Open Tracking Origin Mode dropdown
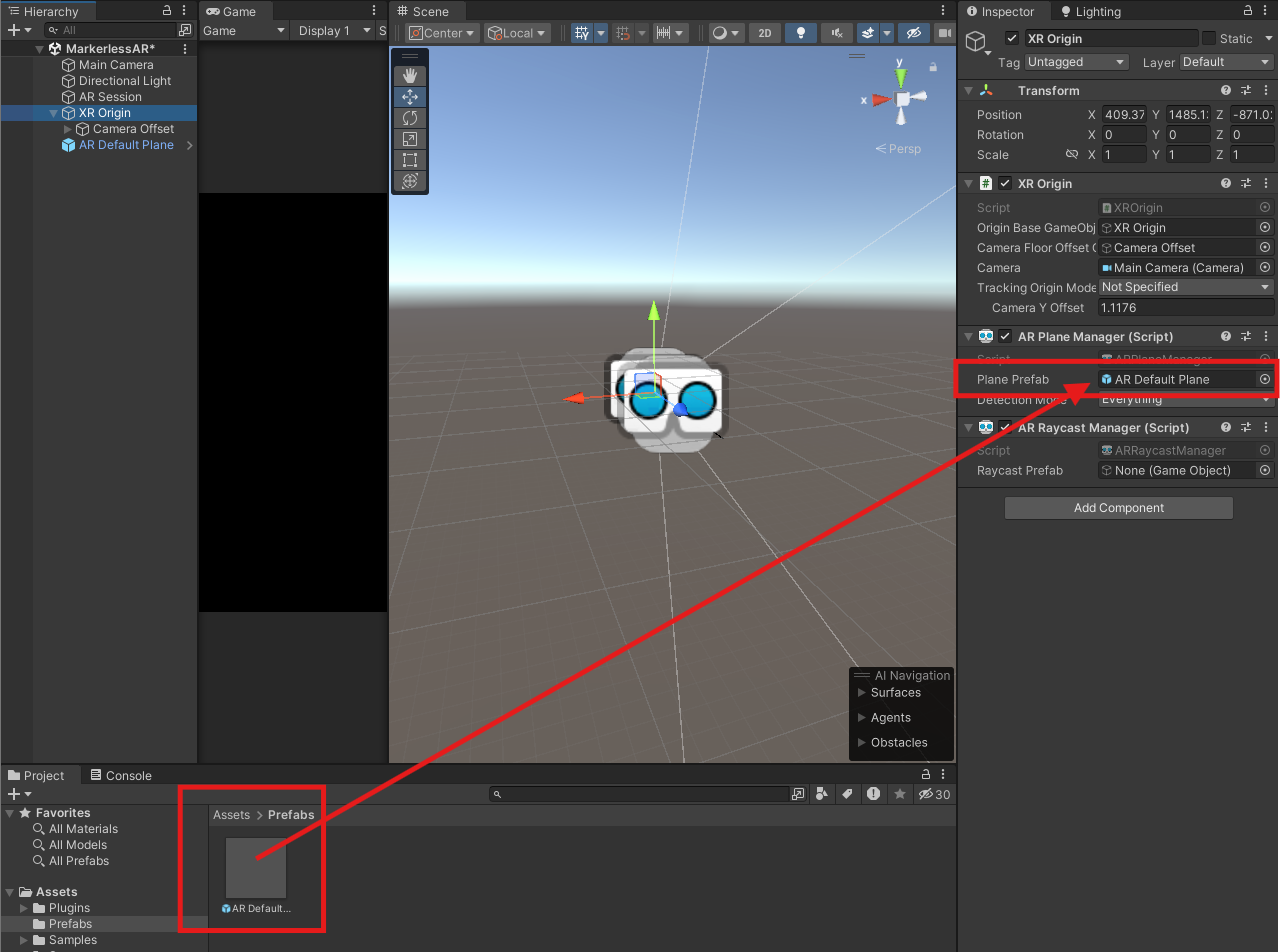 pos(1186,287)
